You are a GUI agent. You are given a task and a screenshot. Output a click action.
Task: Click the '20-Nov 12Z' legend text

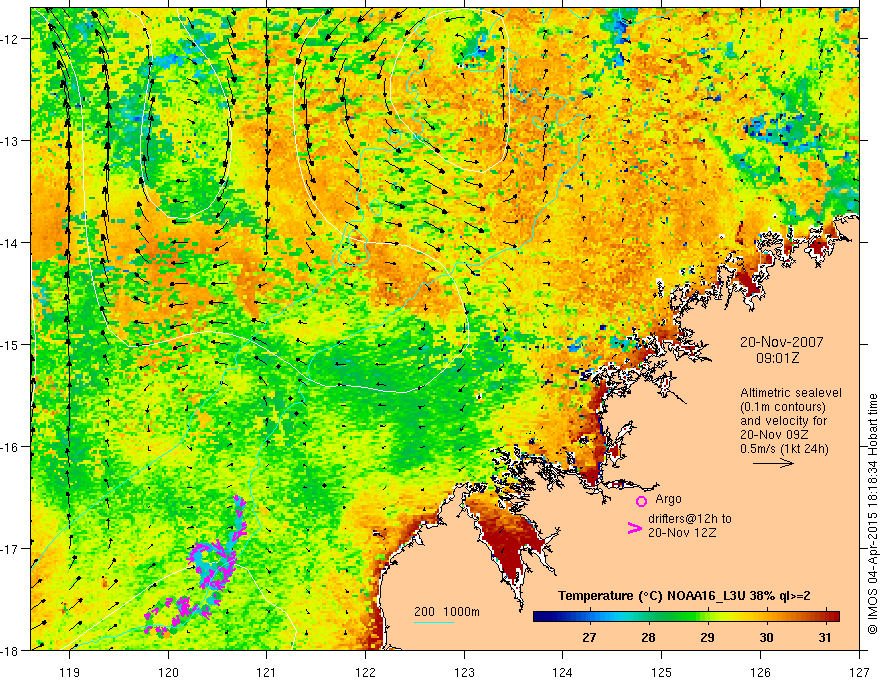(x=682, y=533)
